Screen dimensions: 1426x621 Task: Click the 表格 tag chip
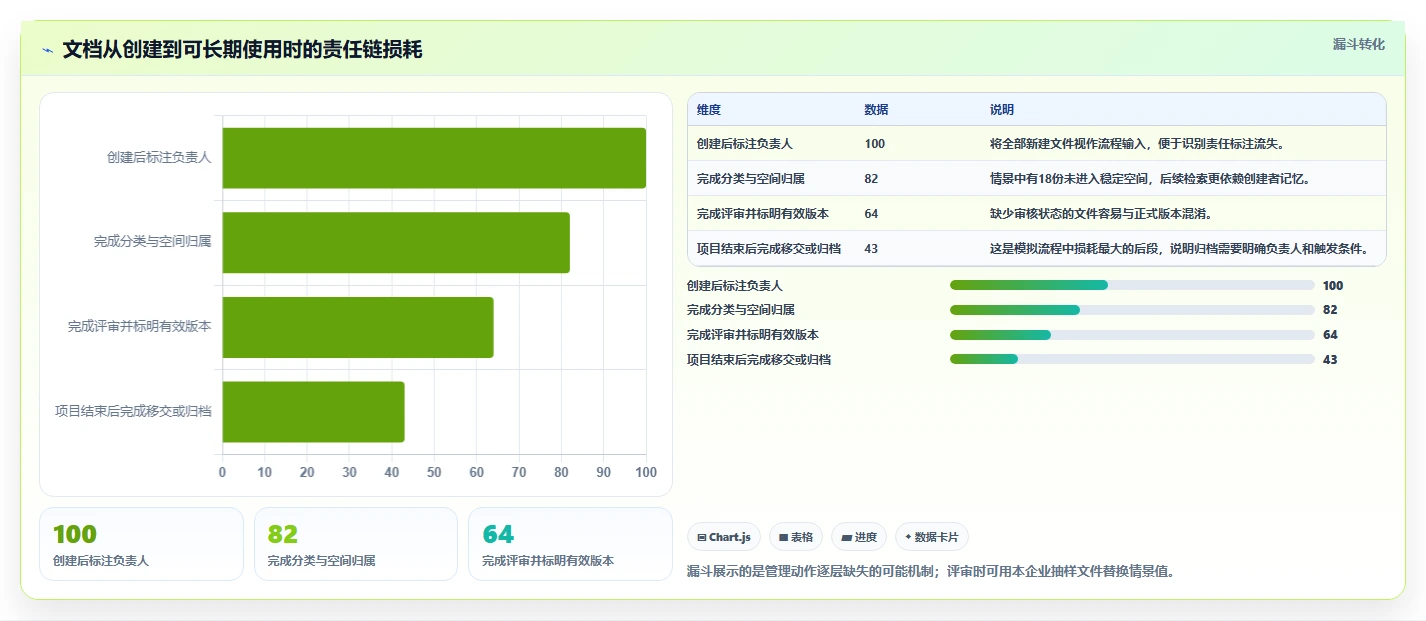(x=796, y=537)
